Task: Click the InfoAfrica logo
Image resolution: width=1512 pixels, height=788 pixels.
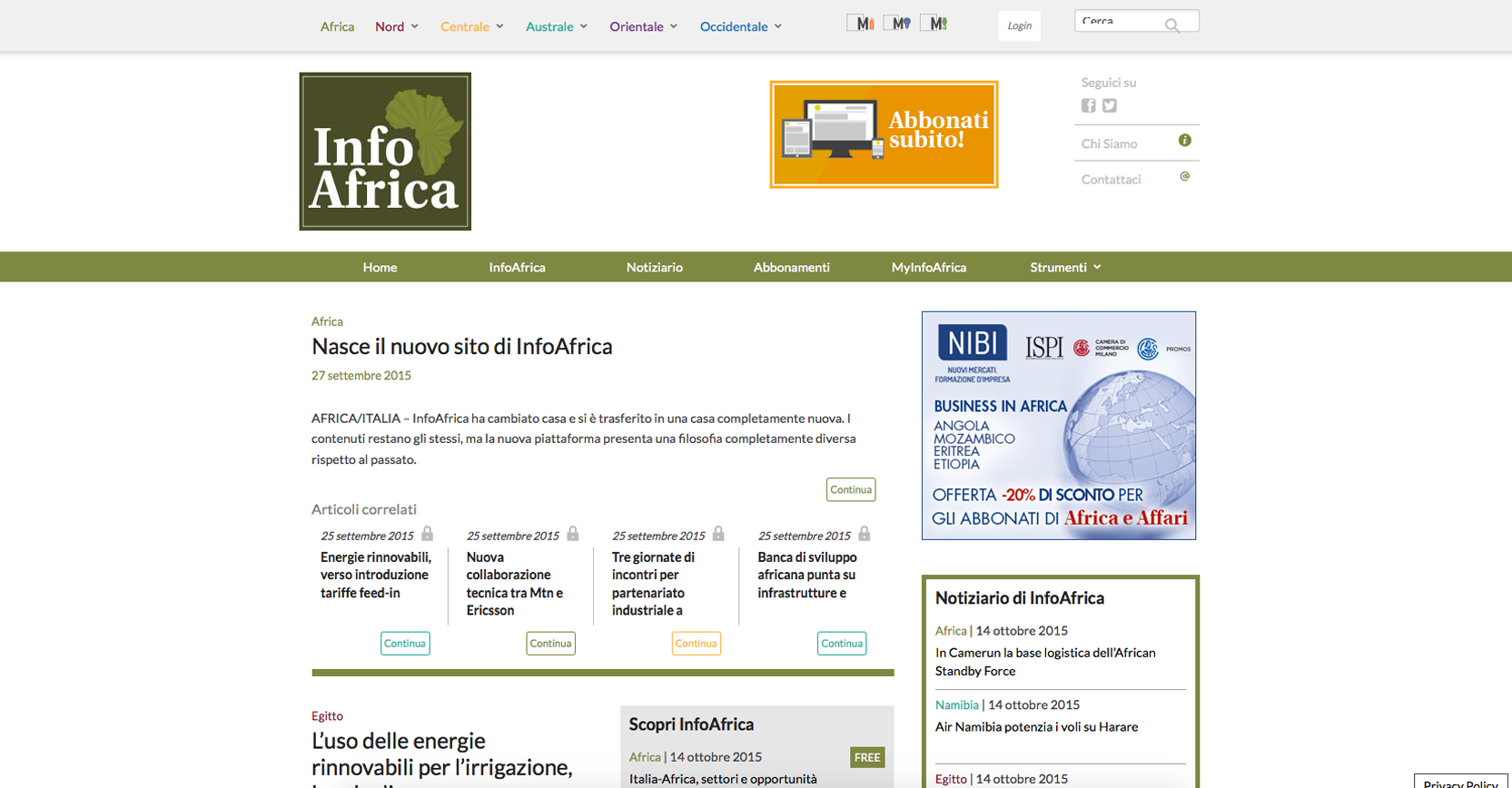Action: pyautogui.click(x=385, y=152)
